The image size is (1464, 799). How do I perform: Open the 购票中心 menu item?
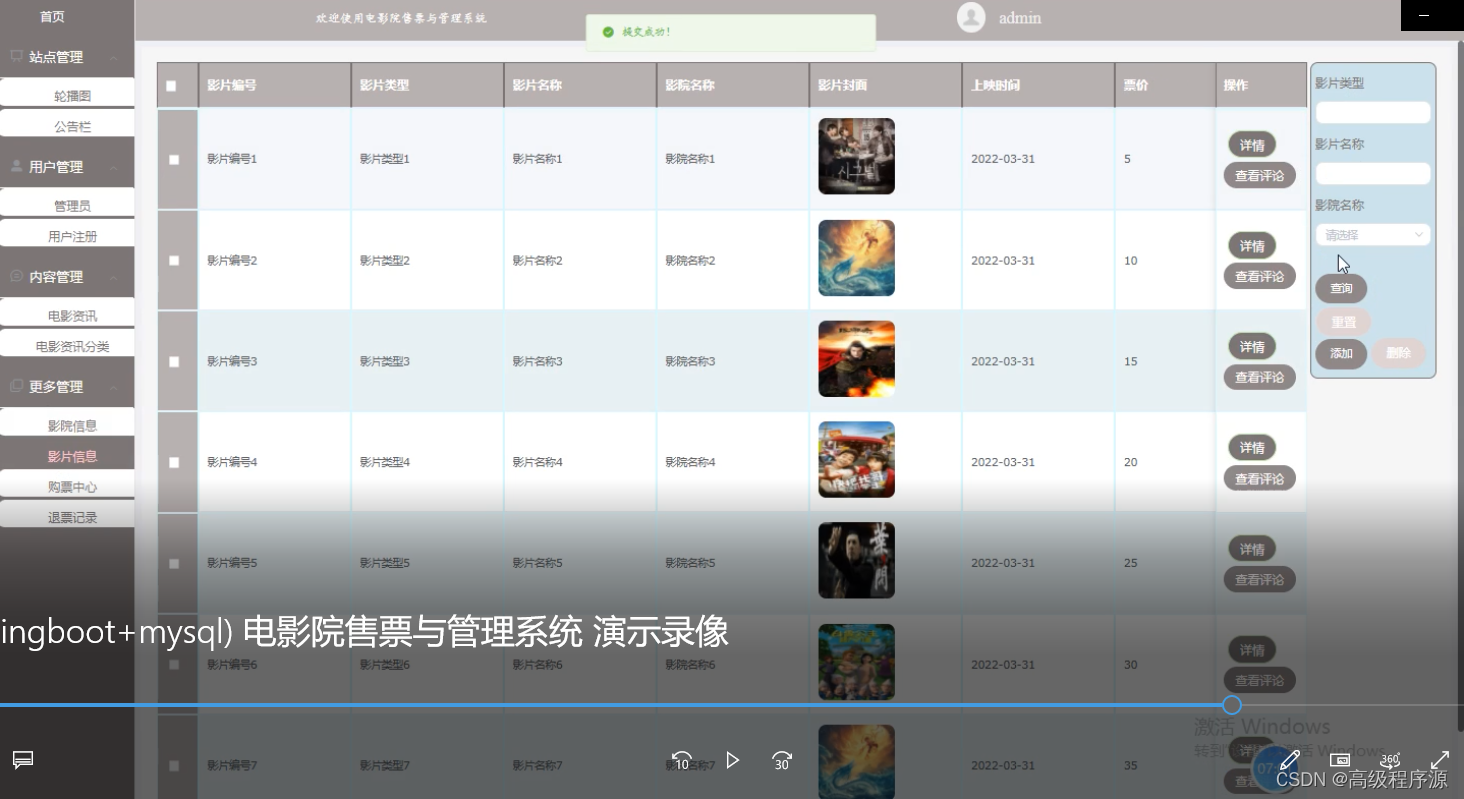click(68, 486)
